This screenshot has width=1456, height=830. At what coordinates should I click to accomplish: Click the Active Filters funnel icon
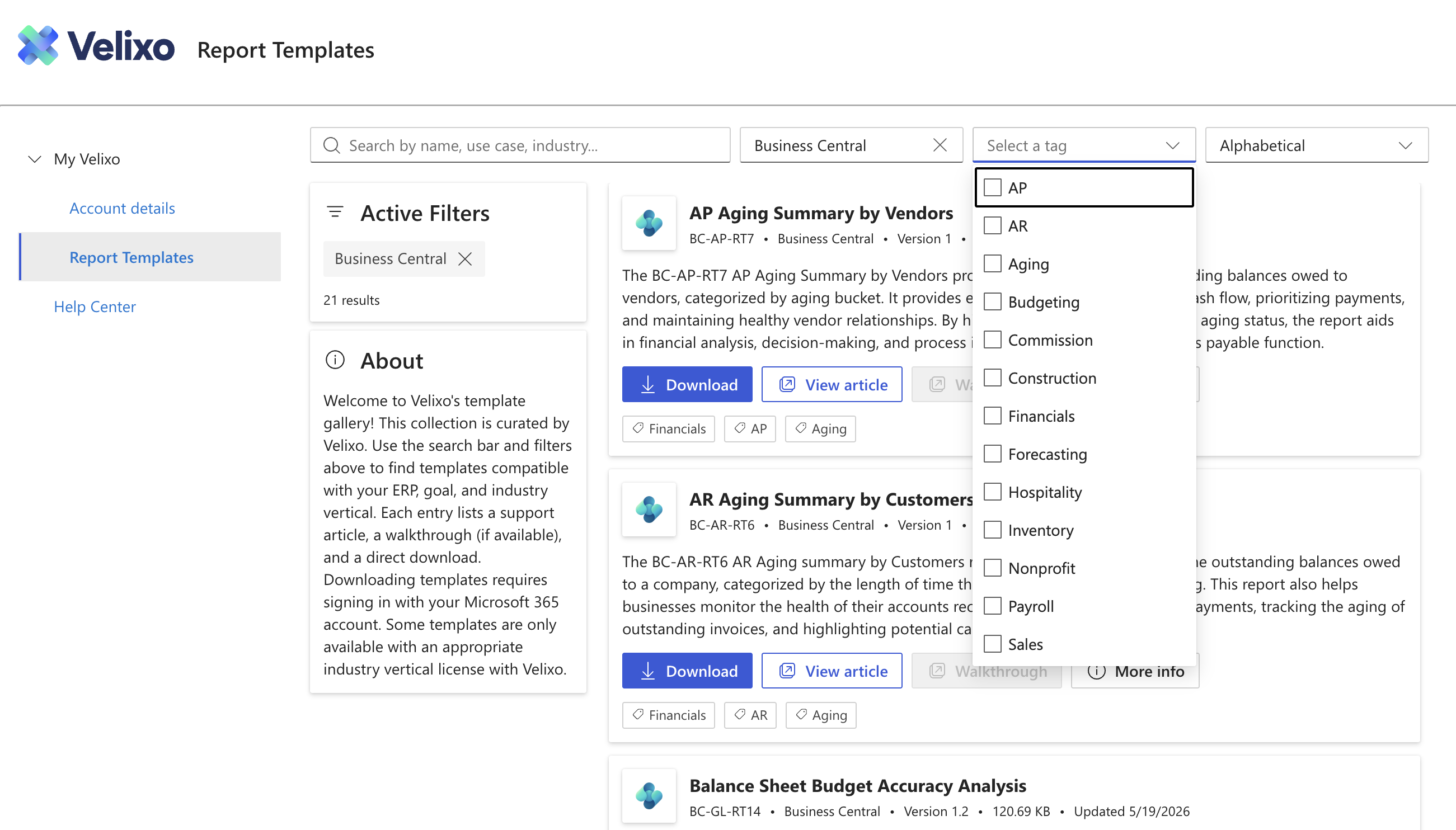(x=335, y=213)
